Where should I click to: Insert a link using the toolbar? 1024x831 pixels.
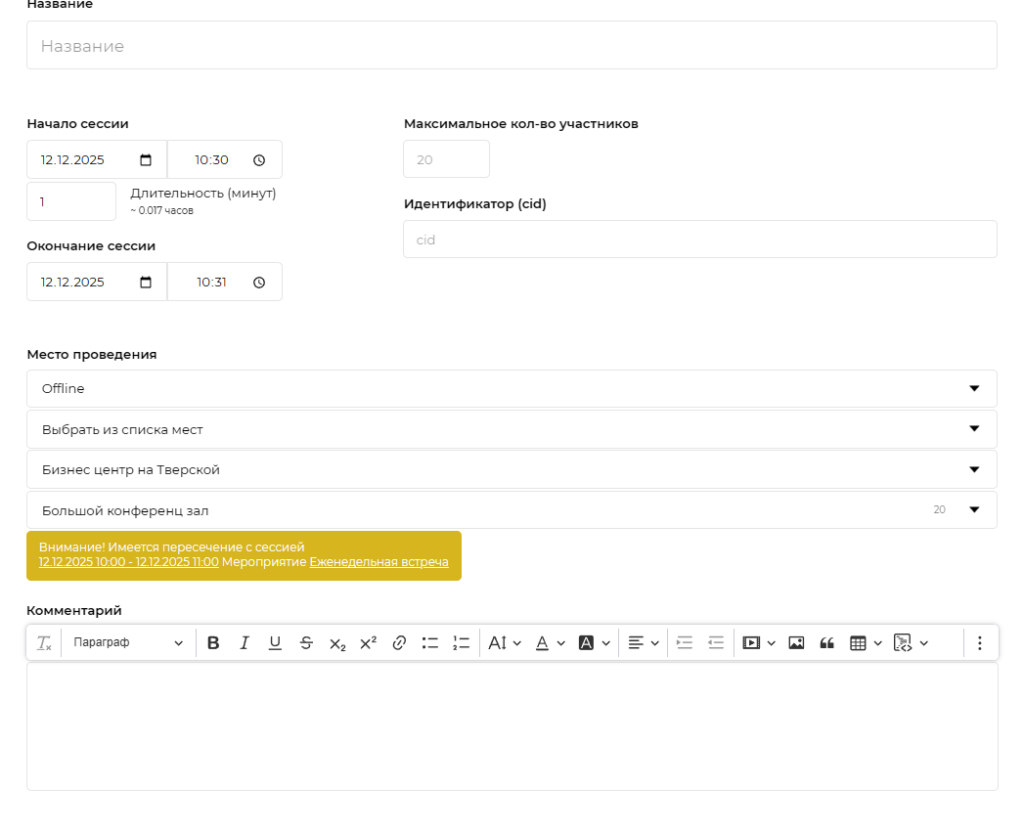(398, 643)
